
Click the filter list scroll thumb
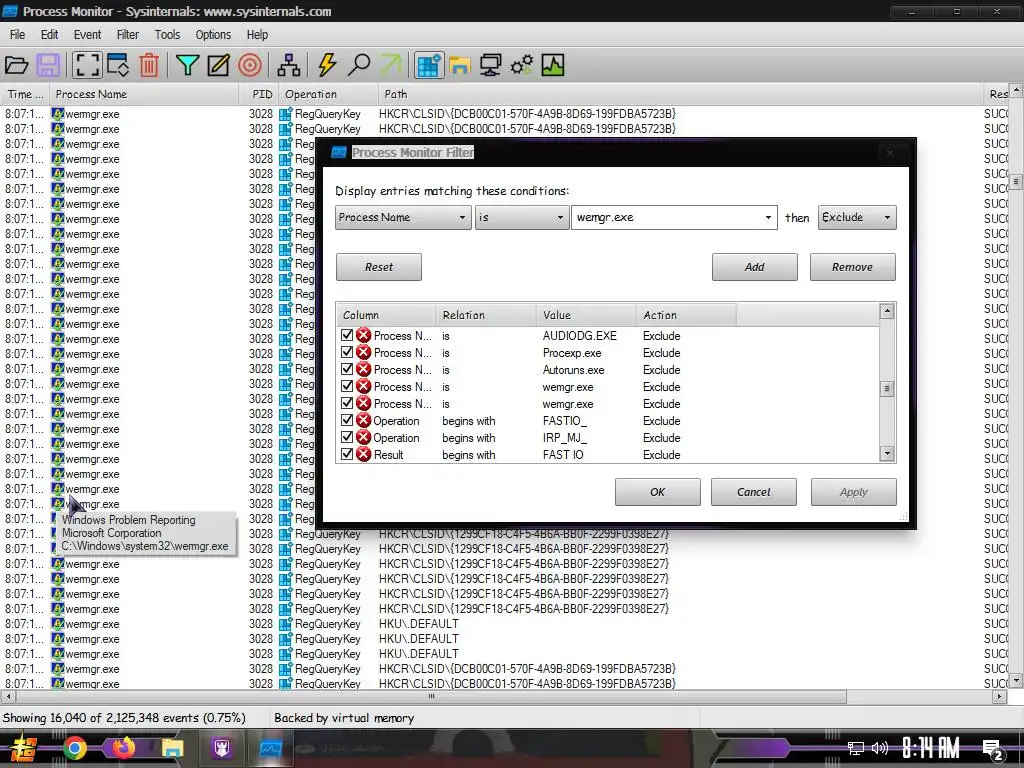(887, 389)
